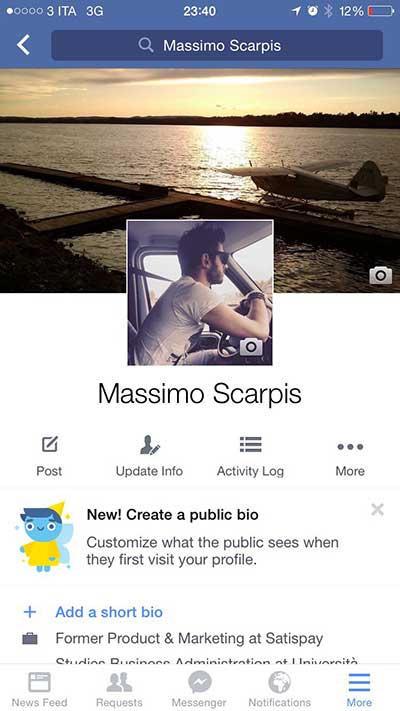Tap the back arrow in header

tap(23, 45)
